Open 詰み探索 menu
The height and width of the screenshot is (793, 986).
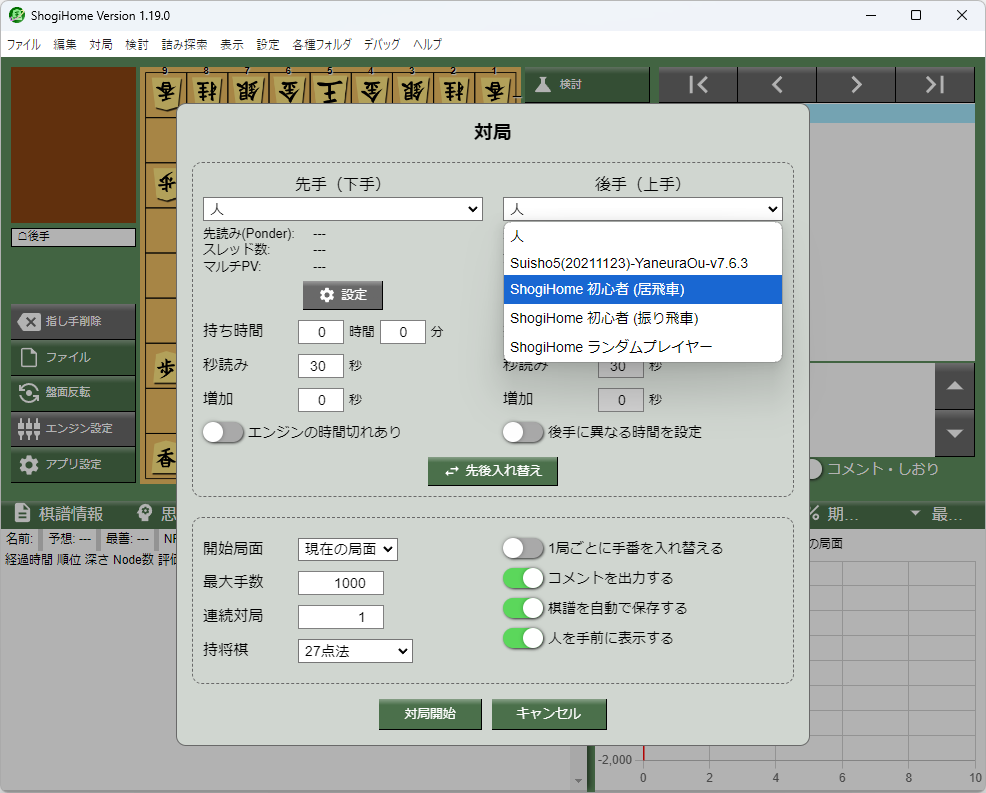184,45
